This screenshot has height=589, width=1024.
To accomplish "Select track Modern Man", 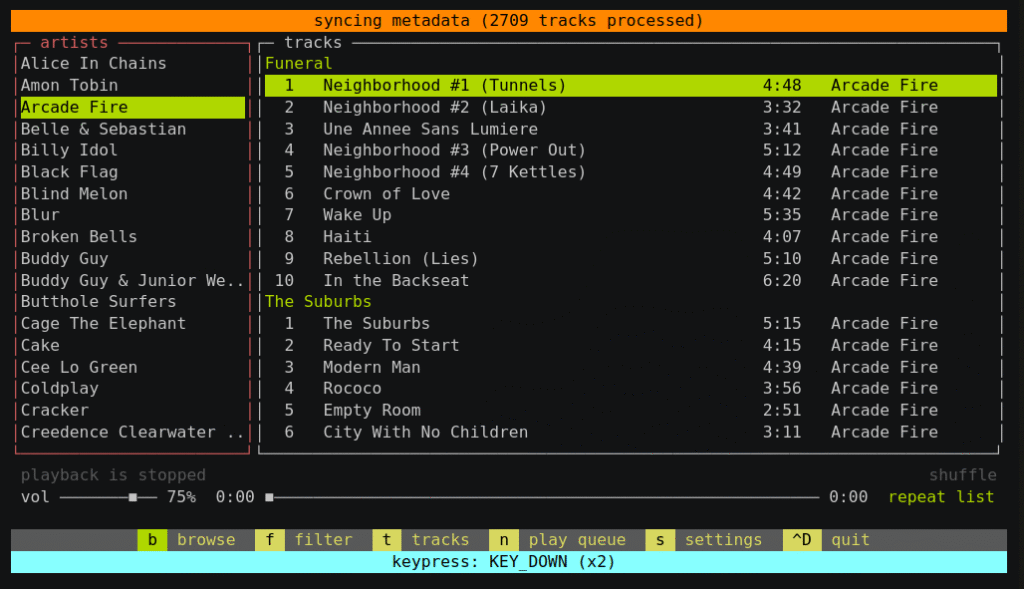I will 631,367.
